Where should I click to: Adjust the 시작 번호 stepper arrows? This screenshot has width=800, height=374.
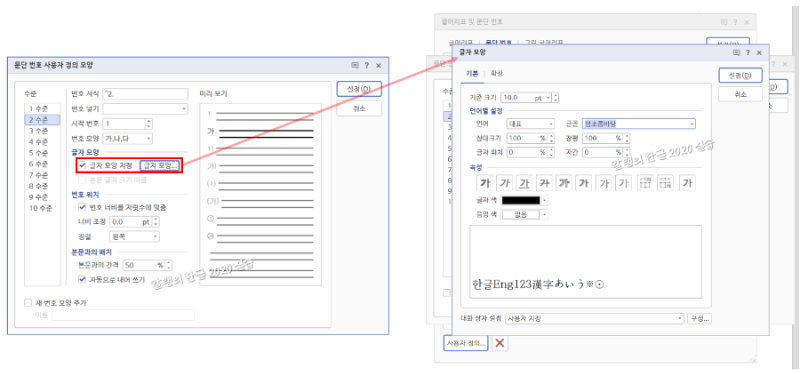148,123
